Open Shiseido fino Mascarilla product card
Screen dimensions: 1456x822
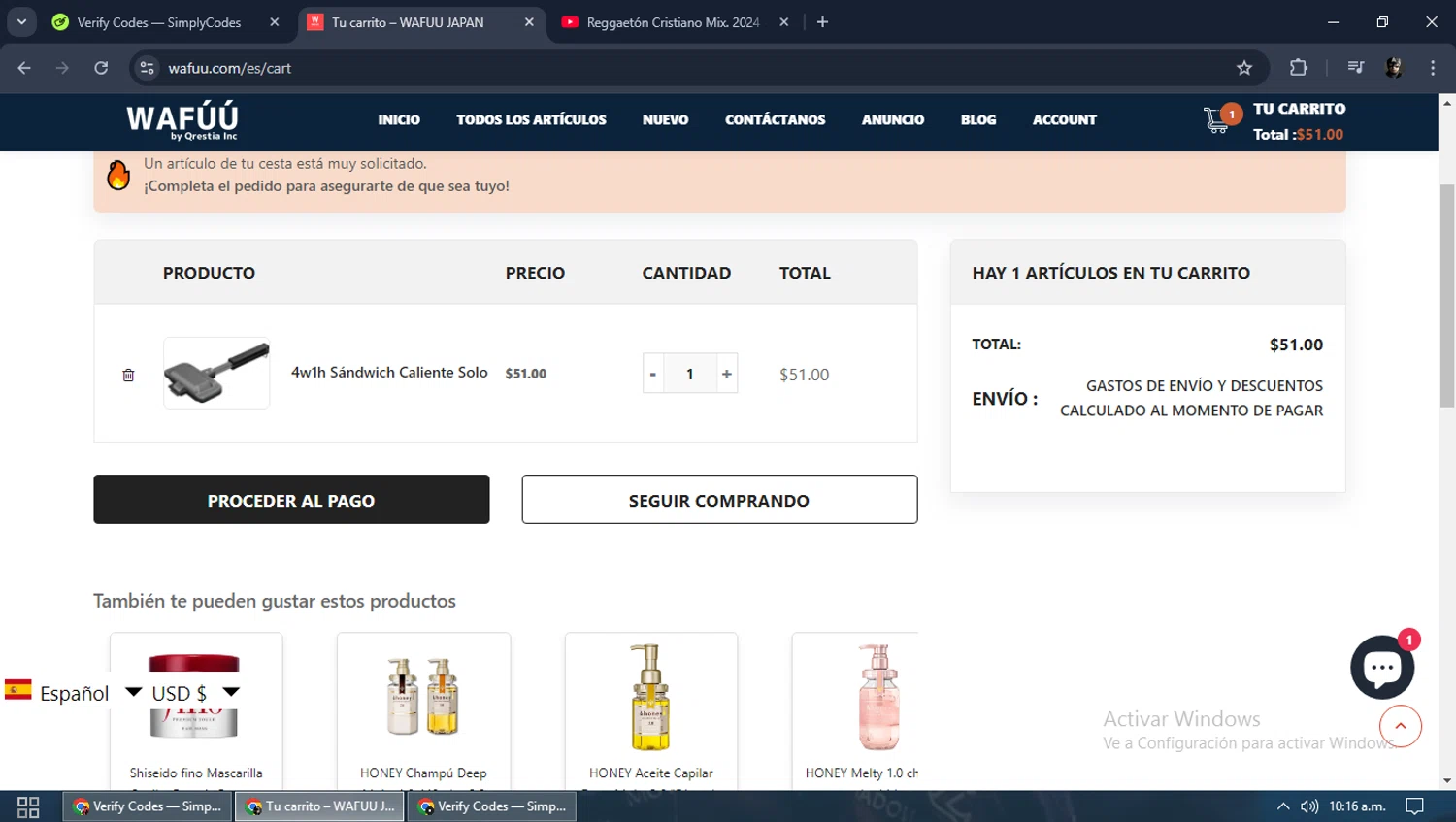[196, 711]
